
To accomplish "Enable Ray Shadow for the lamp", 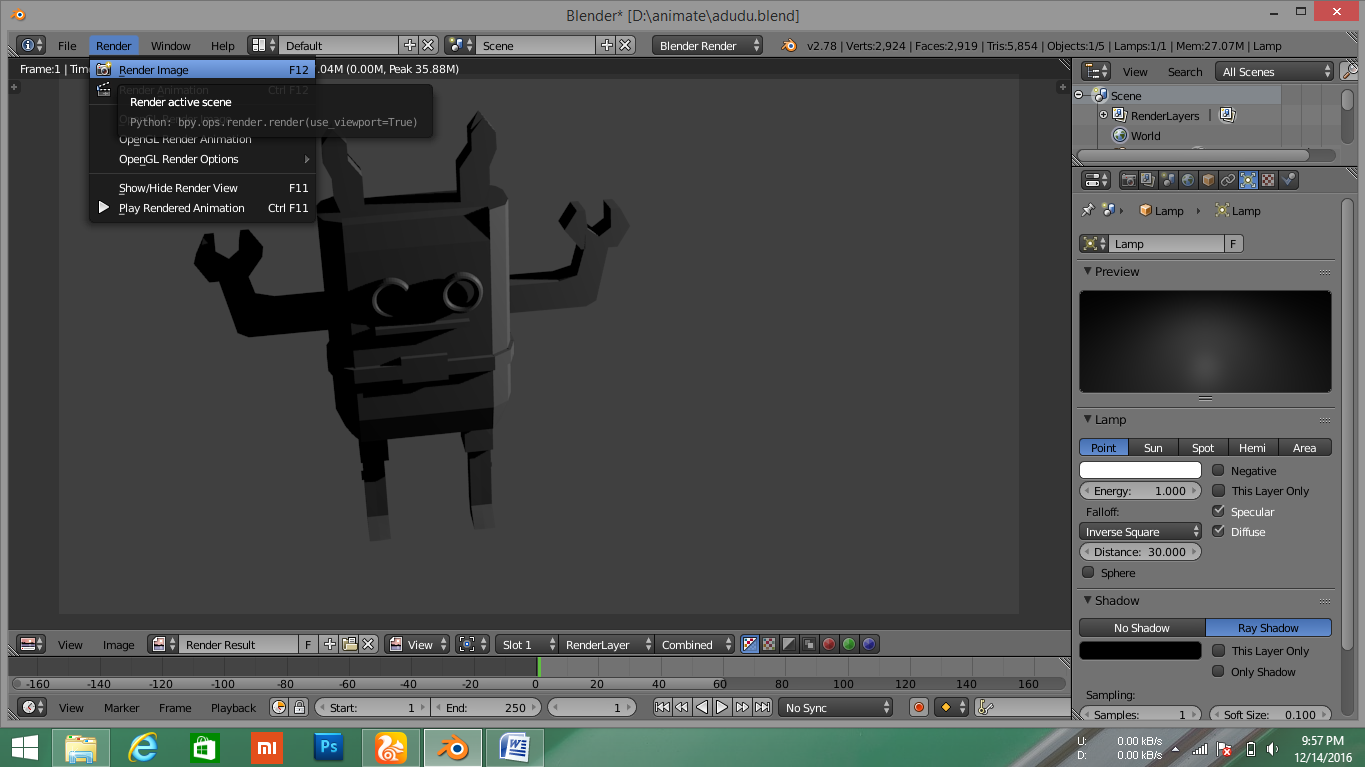I will [x=1268, y=627].
